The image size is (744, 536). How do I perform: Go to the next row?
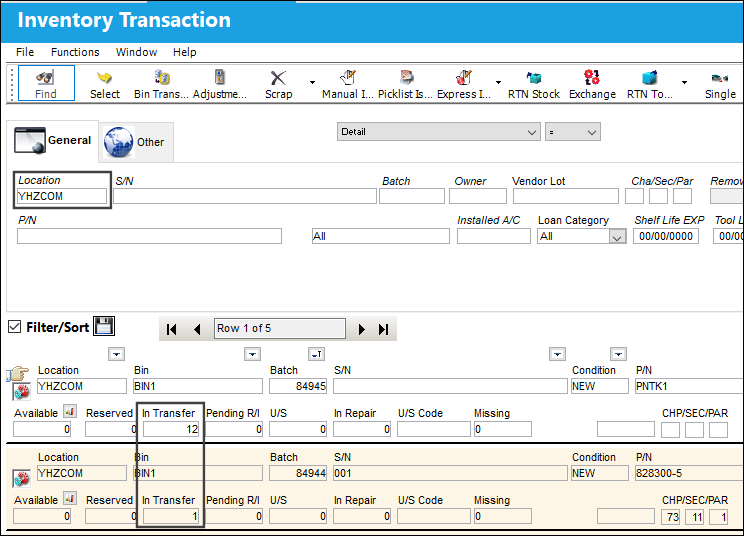click(362, 329)
